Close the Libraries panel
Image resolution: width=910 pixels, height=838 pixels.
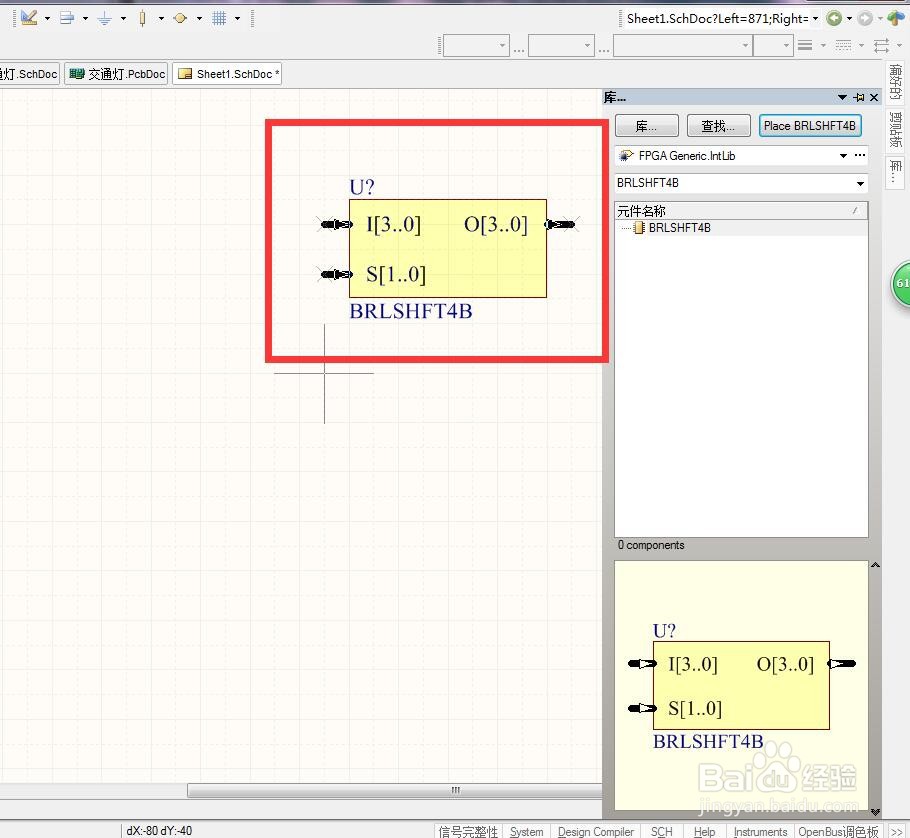874,97
